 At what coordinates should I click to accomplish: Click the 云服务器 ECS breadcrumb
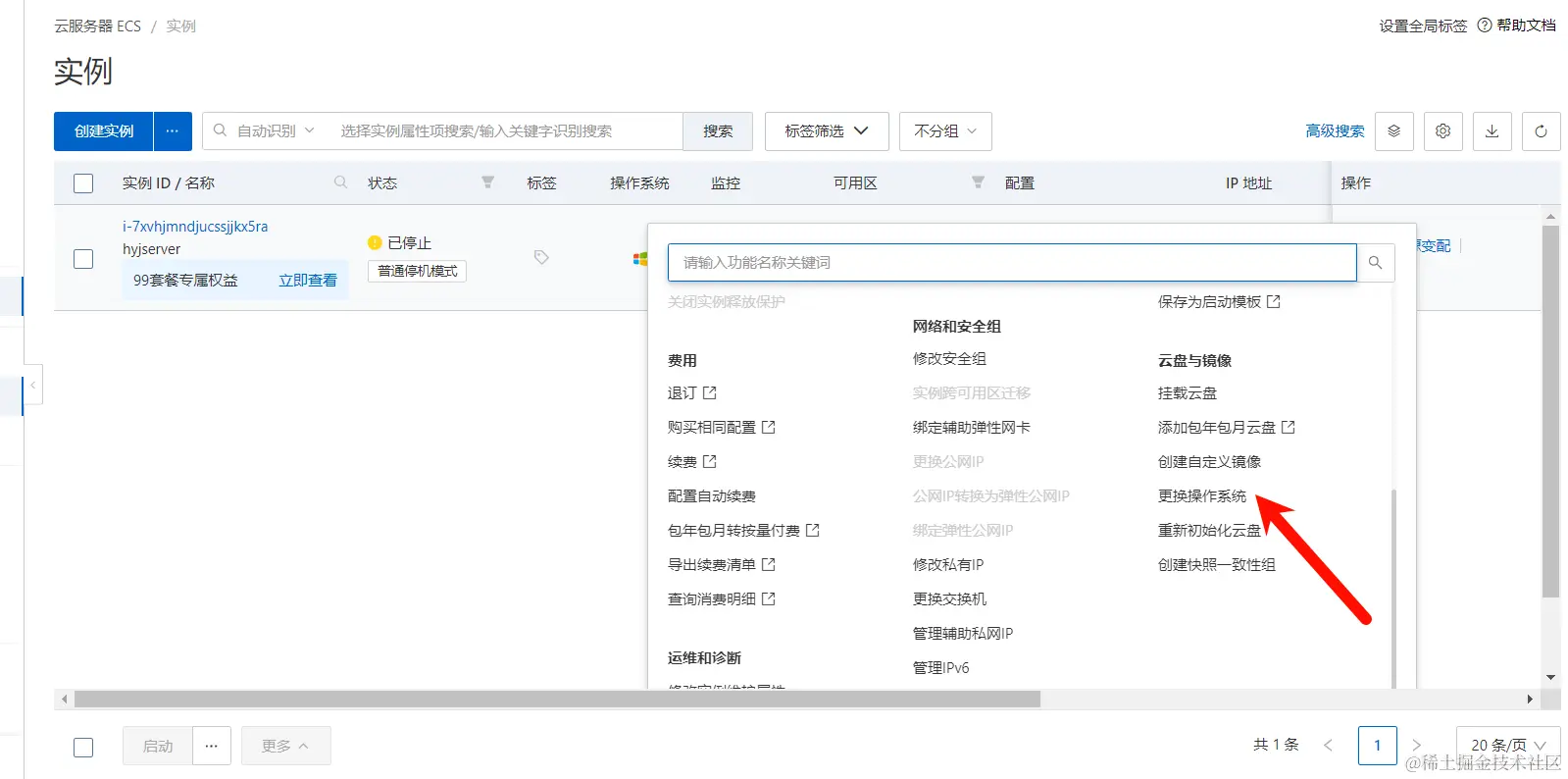point(97,26)
